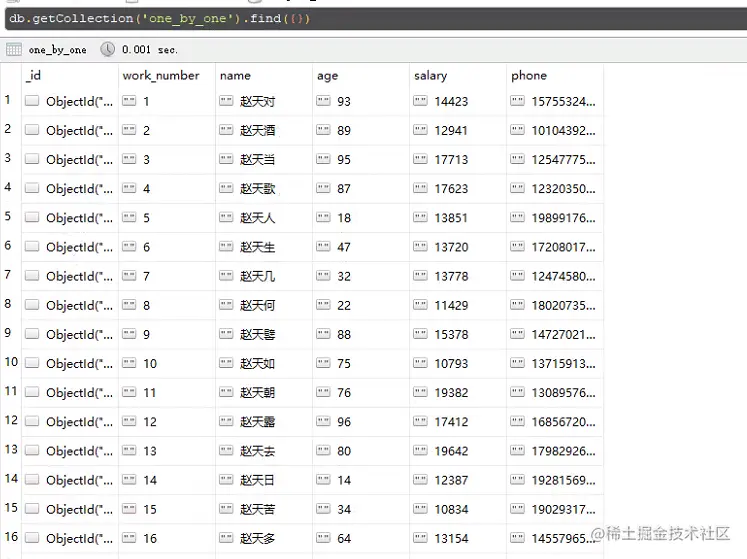Select name cell 赵天酒

pos(258,130)
